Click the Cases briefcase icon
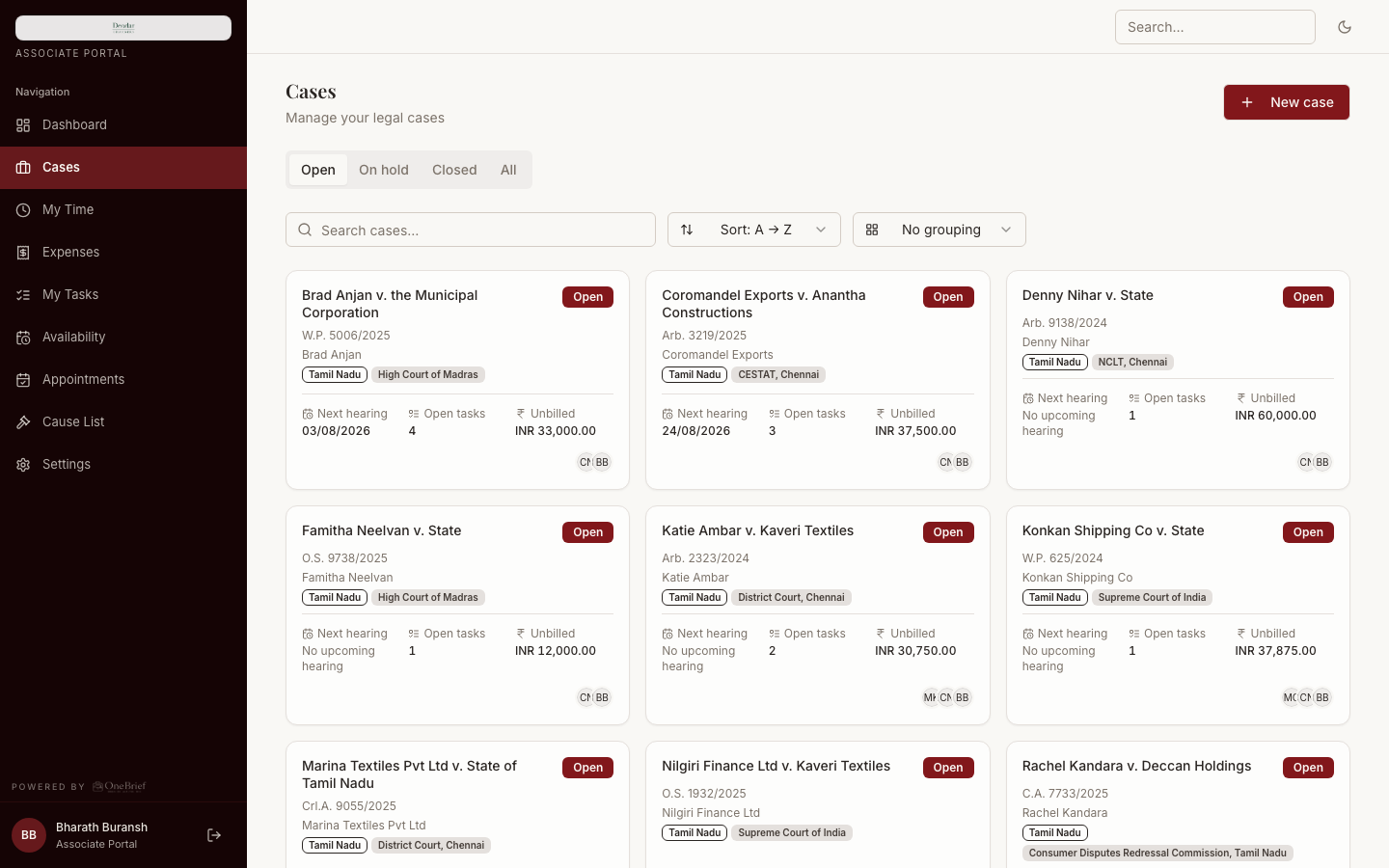1389x868 pixels. [x=23, y=168]
